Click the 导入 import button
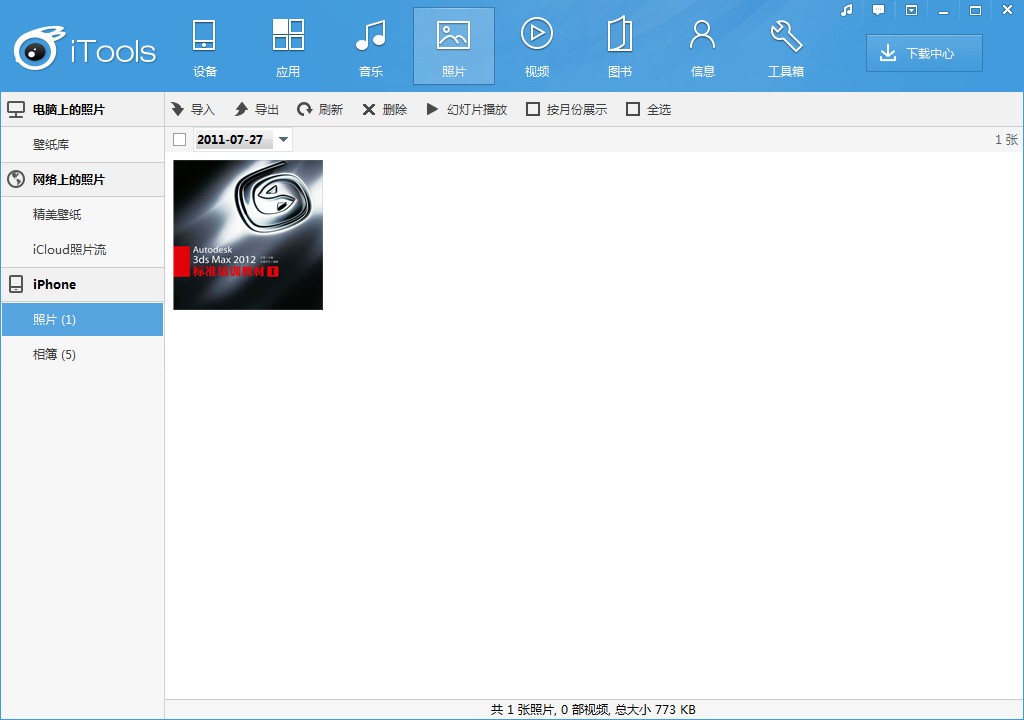This screenshot has width=1024, height=720. coord(193,109)
